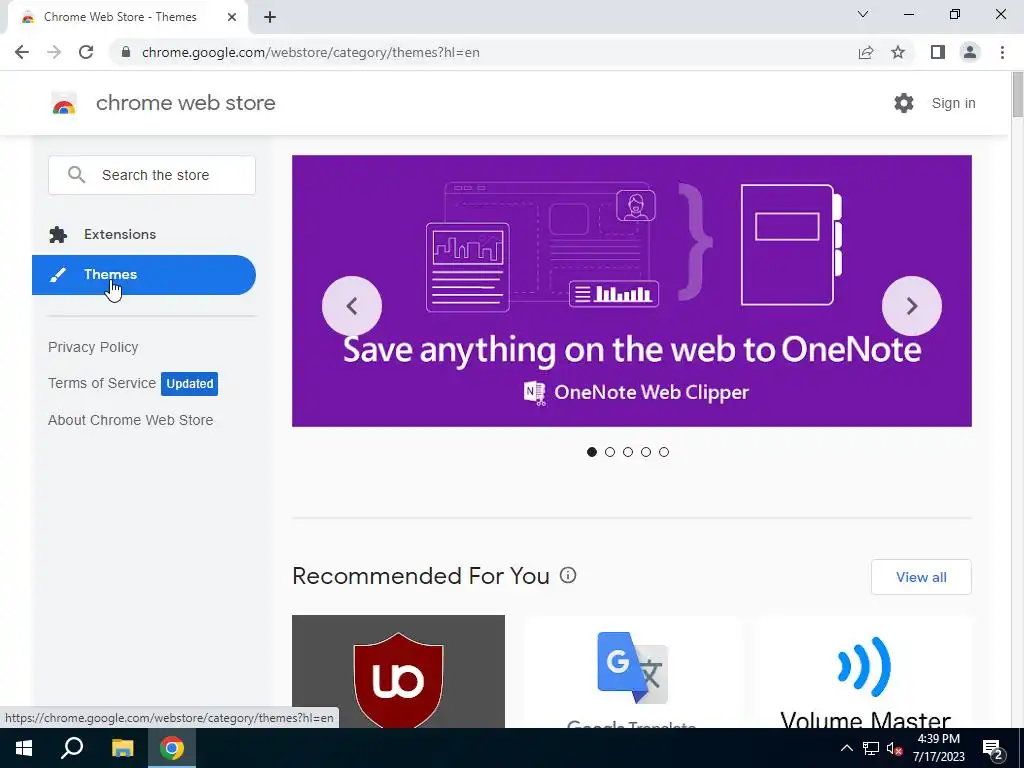Open File Explorer from the taskbar
This screenshot has width=1024, height=768.
point(122,748)
